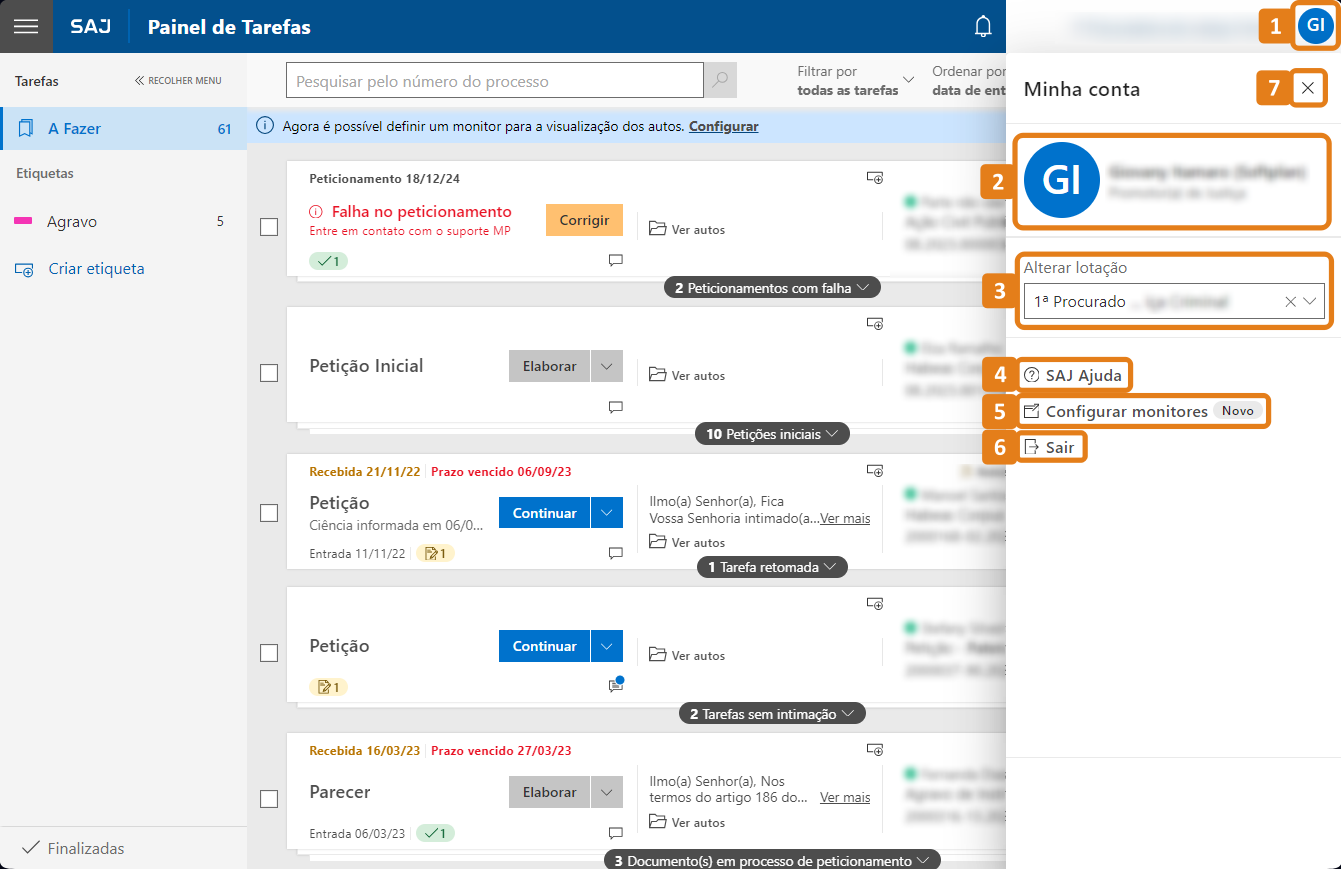
Task: Tick the Parecer task checkbox
Action: tap(269, 799)
